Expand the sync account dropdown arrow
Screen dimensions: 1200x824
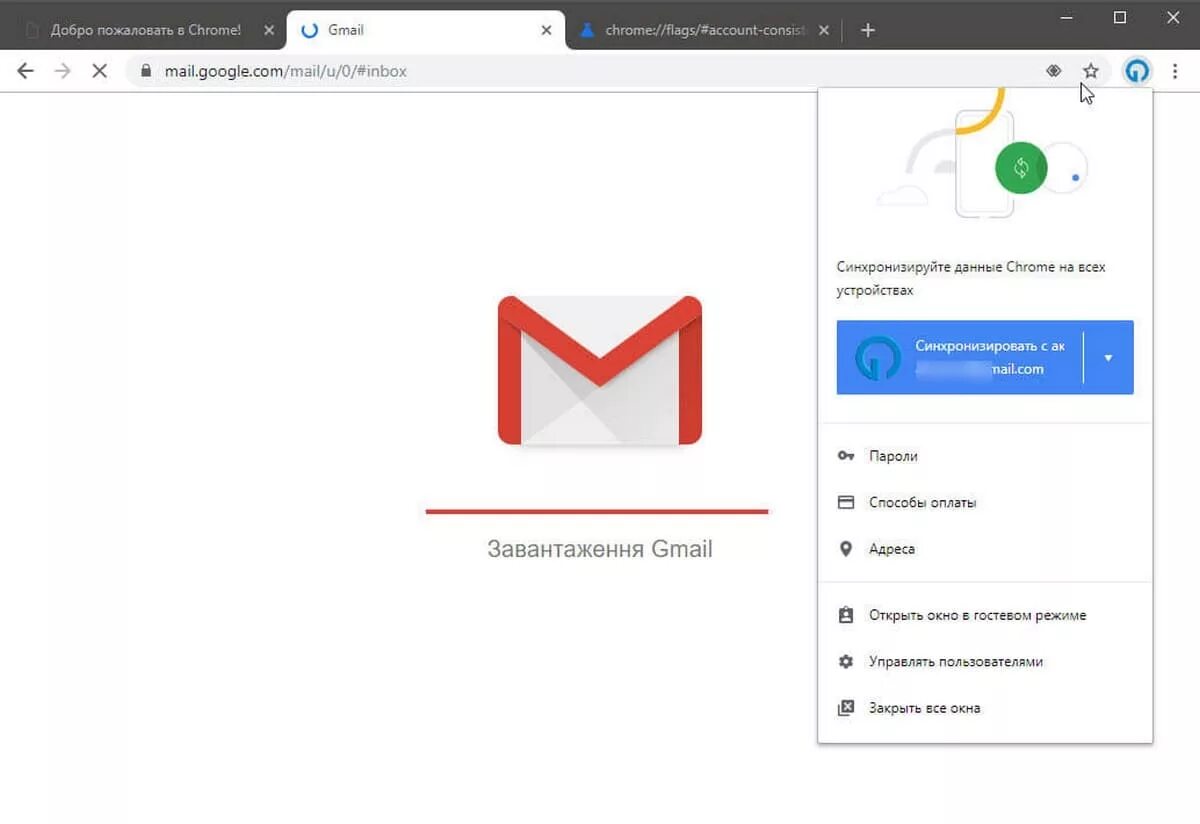pyautogui.click(x=1108, y=357)
